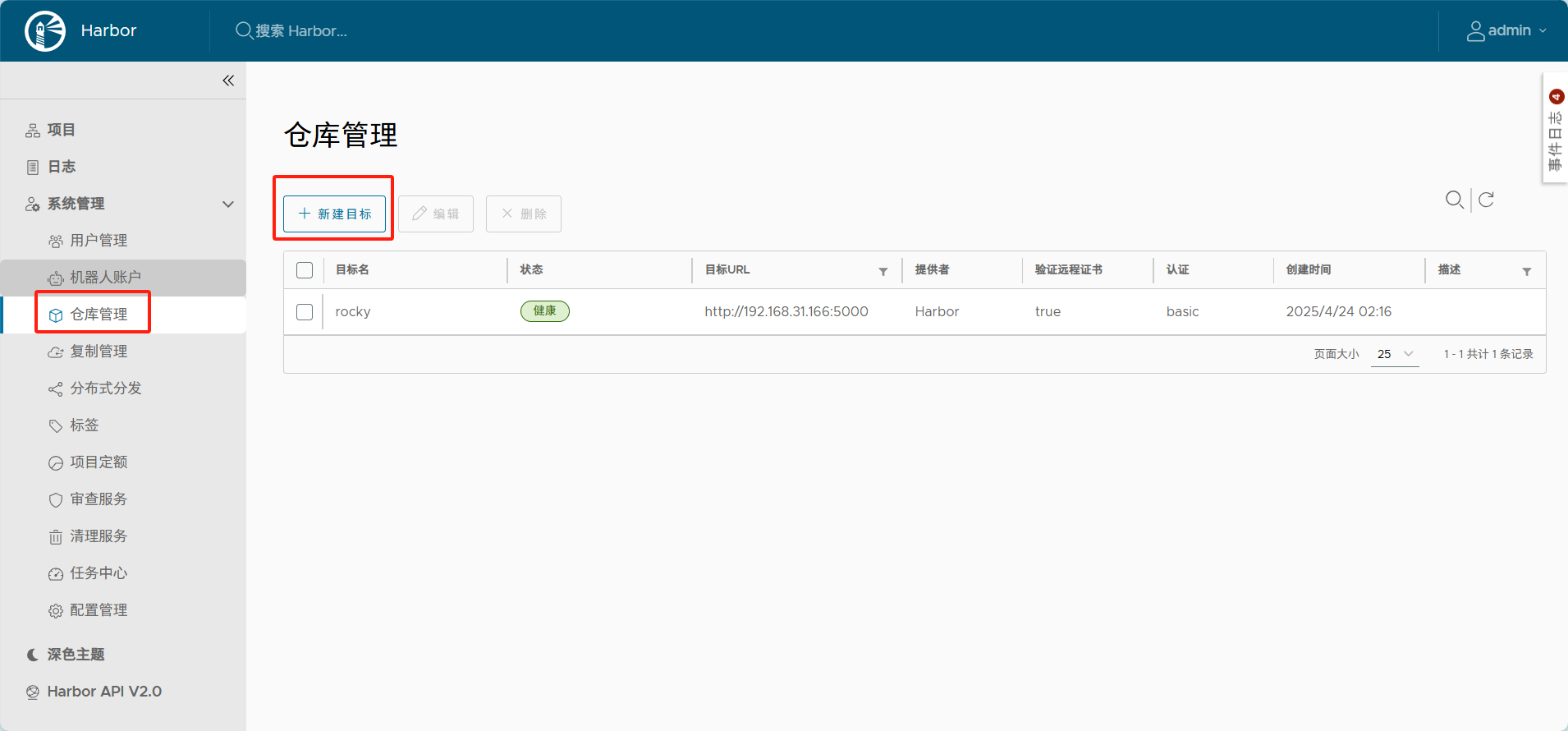This screenshot has height=731, width=1568.
Task: Click the basic authentication cell
Action: tap(1183, 312)
